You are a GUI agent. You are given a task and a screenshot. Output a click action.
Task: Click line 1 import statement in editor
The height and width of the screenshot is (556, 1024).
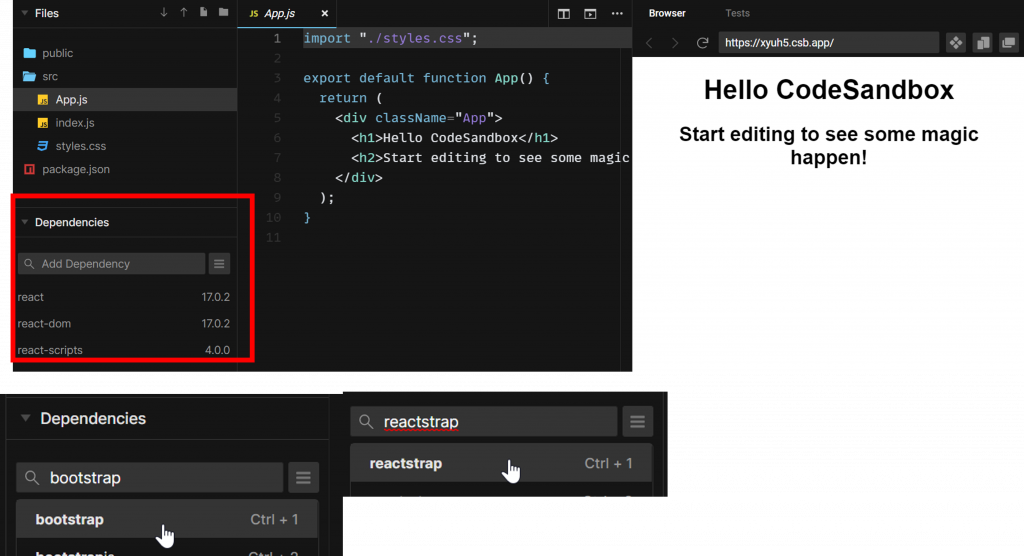click(x=391, y=39)
